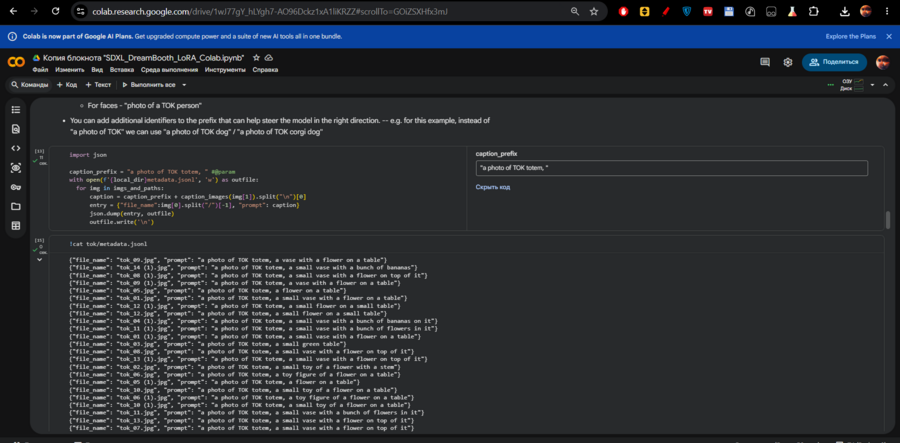Click into the caption_prefix input field
This screenshot has height=443, width=900.
click(x=672, y=168)
